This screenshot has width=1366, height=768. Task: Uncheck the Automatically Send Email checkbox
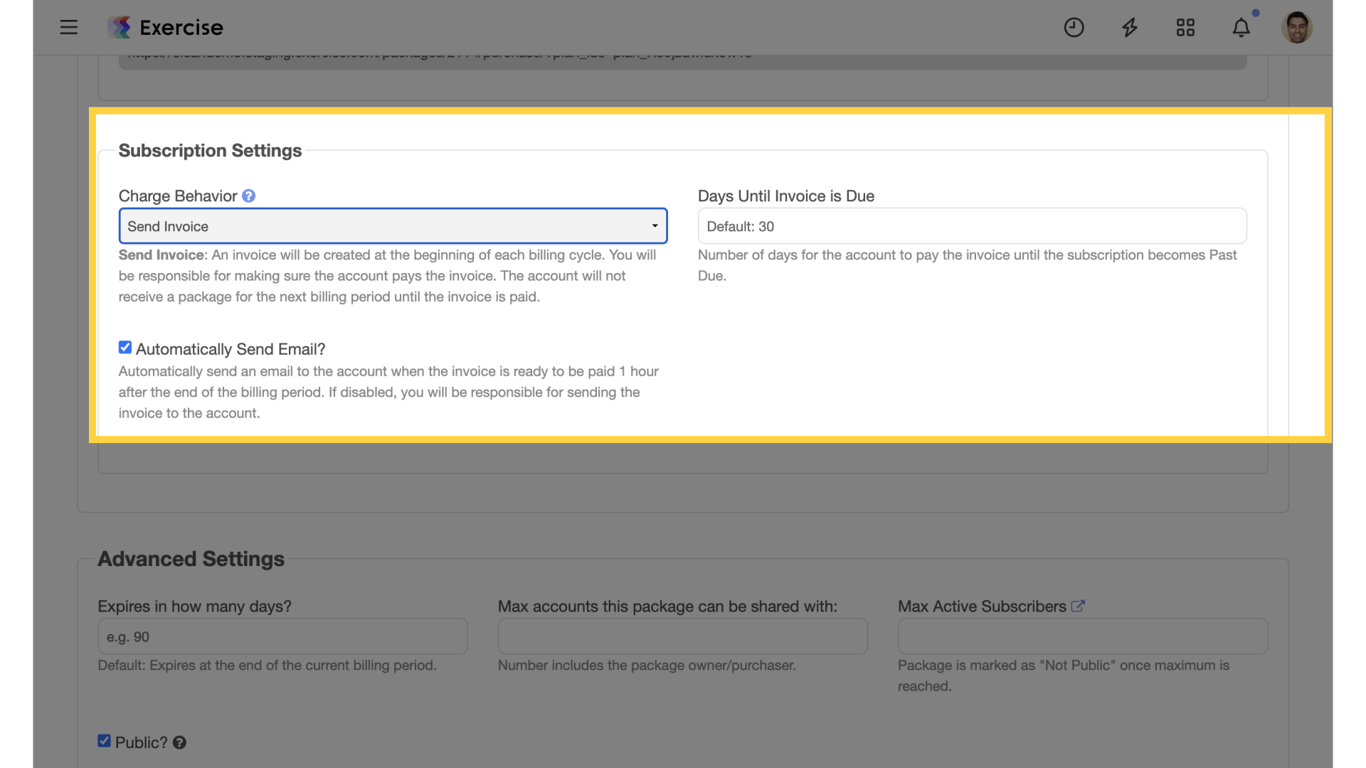pos(124,347)
